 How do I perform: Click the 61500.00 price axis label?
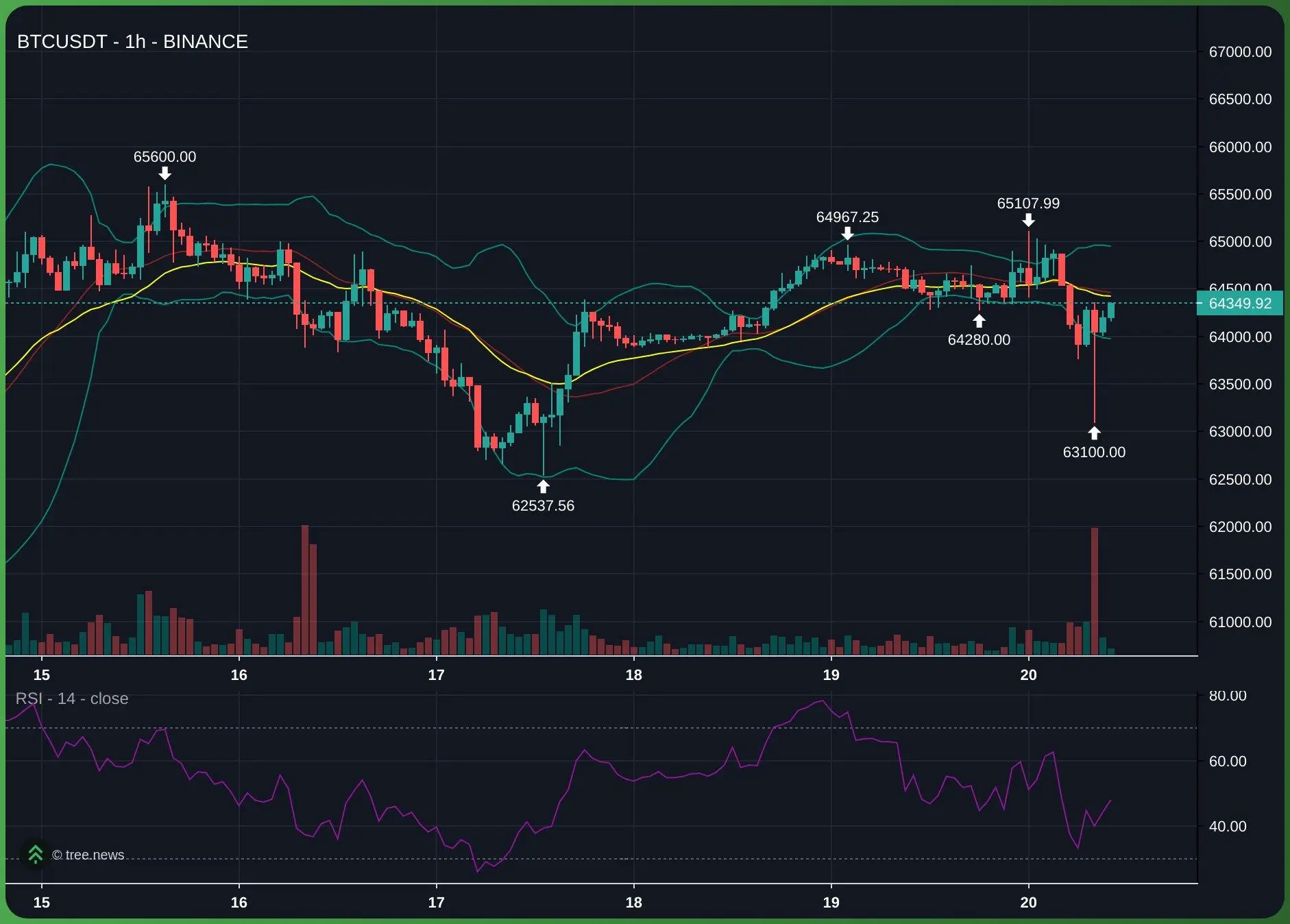pyautogui.click(x=1240, y=574)
